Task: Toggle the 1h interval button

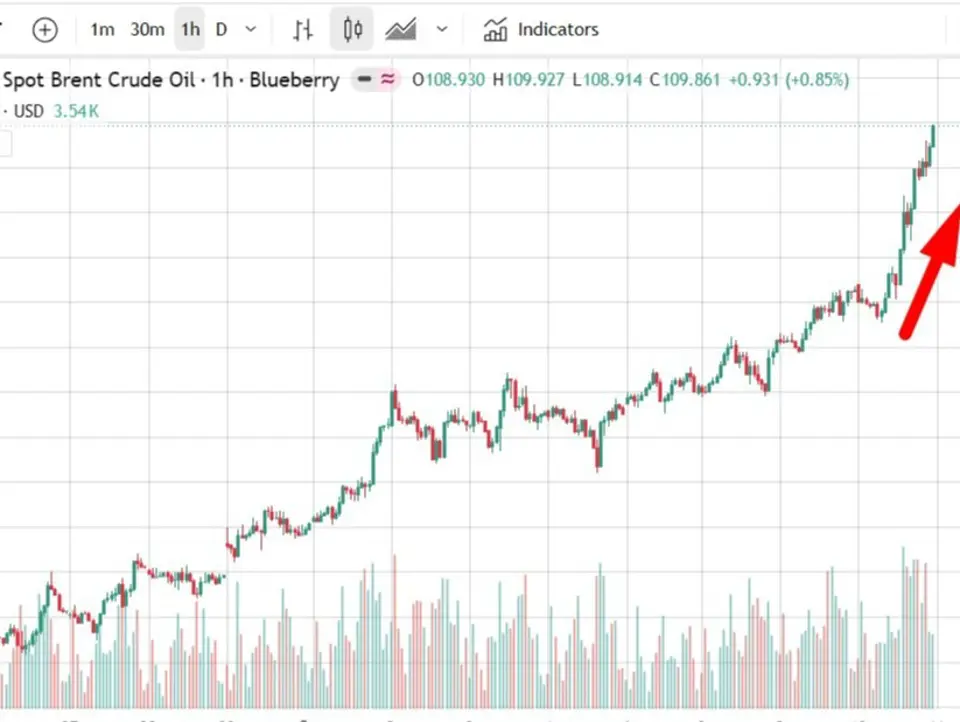Action: 190,29
